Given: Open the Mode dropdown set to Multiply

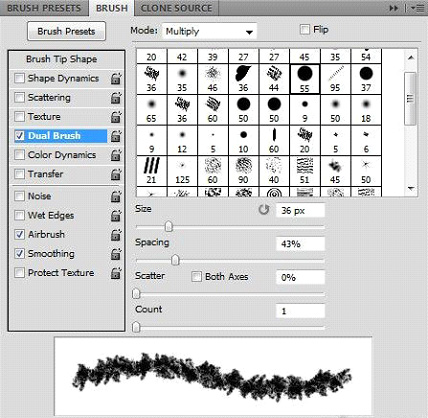Looking at the screenshot, I should pyautogui.click(x=209, y=31).
